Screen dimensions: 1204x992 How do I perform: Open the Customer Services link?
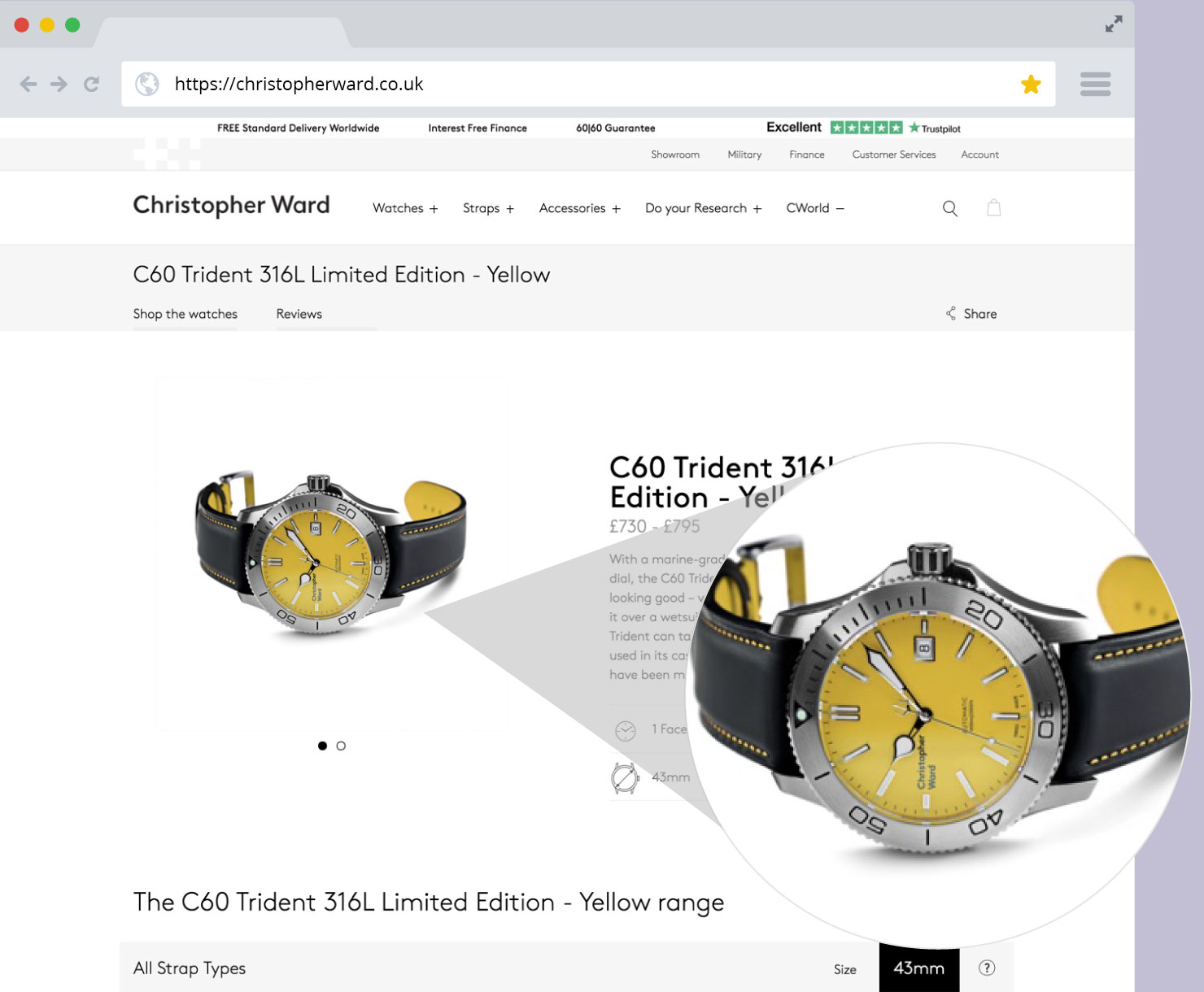coord(894,154)
